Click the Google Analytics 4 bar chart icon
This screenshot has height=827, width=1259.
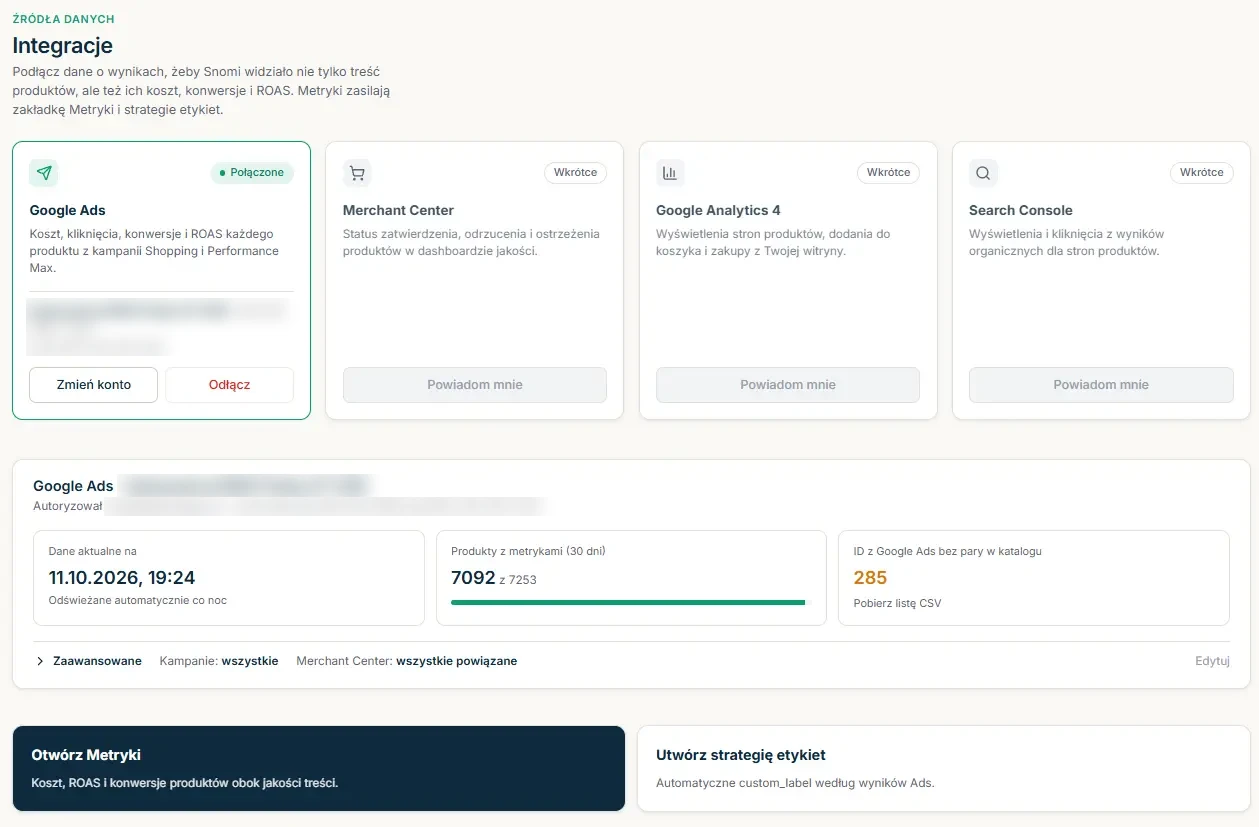click(x=670, y=173)
